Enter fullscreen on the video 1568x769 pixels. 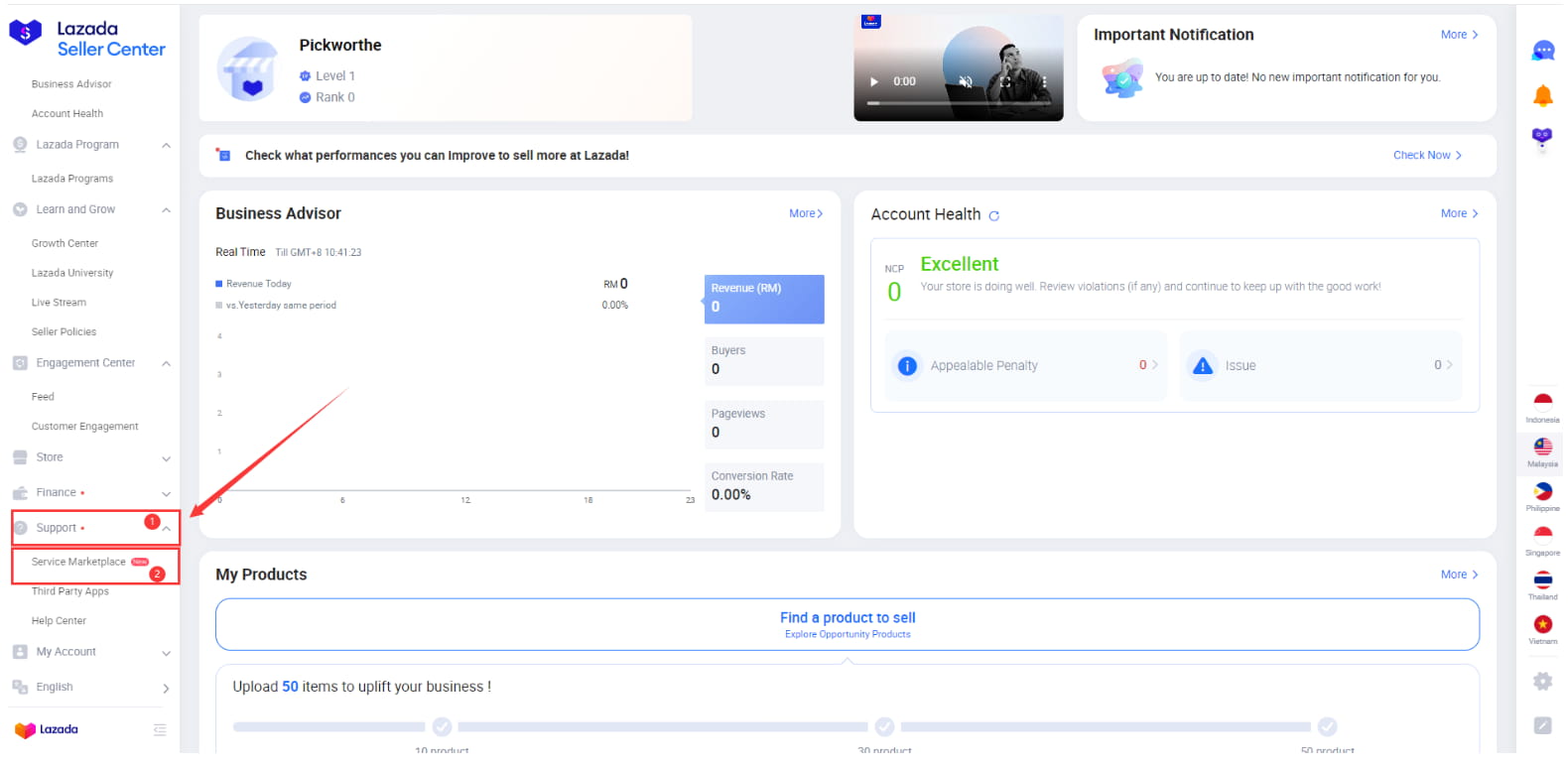click(1005, 81)
